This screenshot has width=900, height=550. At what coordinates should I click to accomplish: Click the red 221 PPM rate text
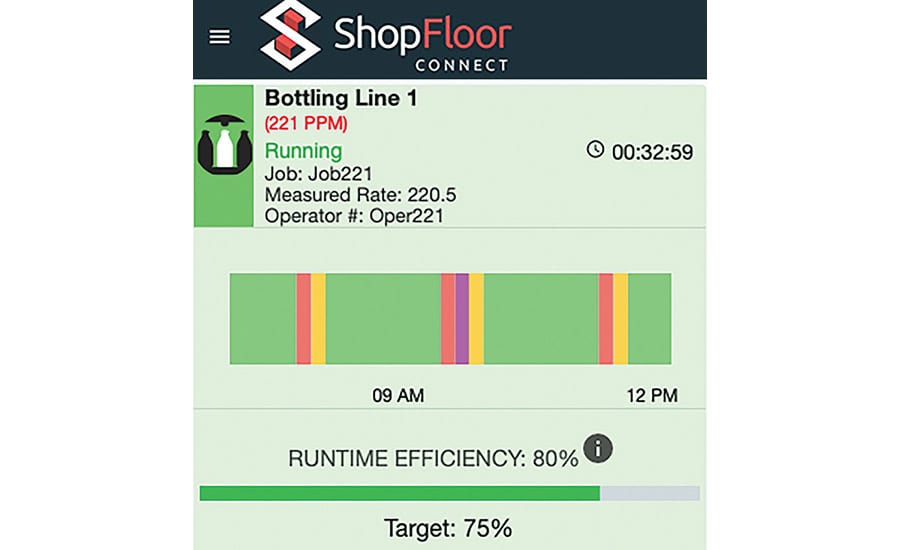click(x=306, y=123)
